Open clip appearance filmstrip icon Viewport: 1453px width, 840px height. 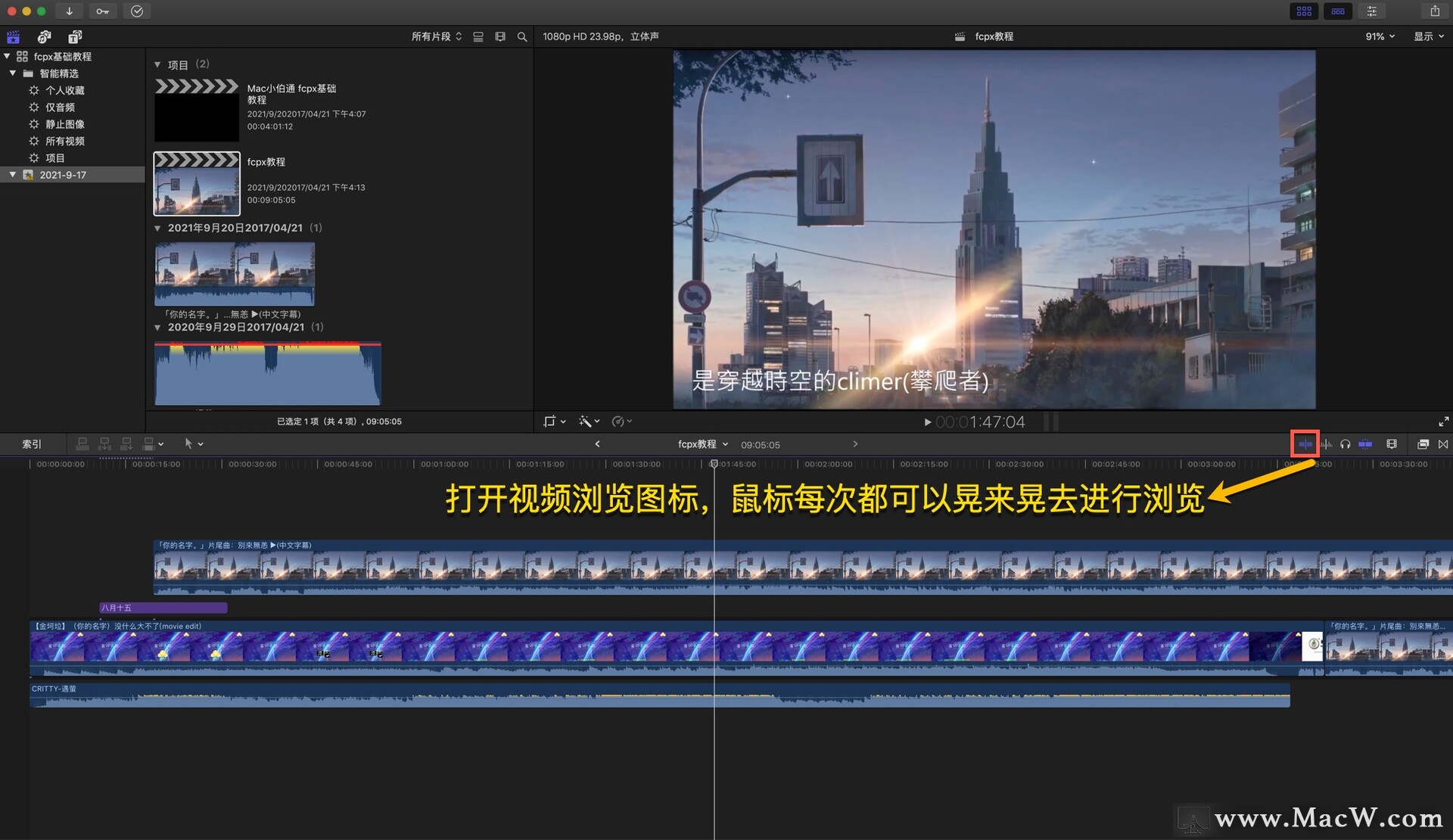click(x=1391, y=444)
